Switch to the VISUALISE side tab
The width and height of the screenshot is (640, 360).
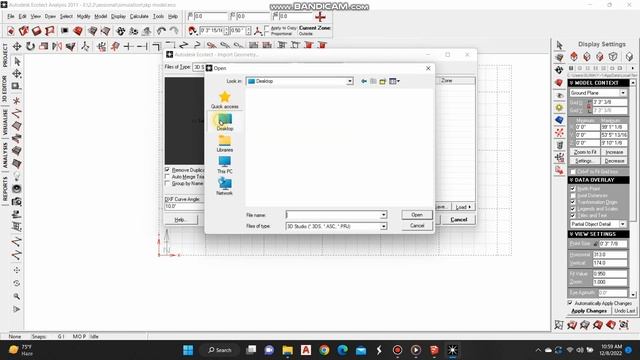point(4,122)
